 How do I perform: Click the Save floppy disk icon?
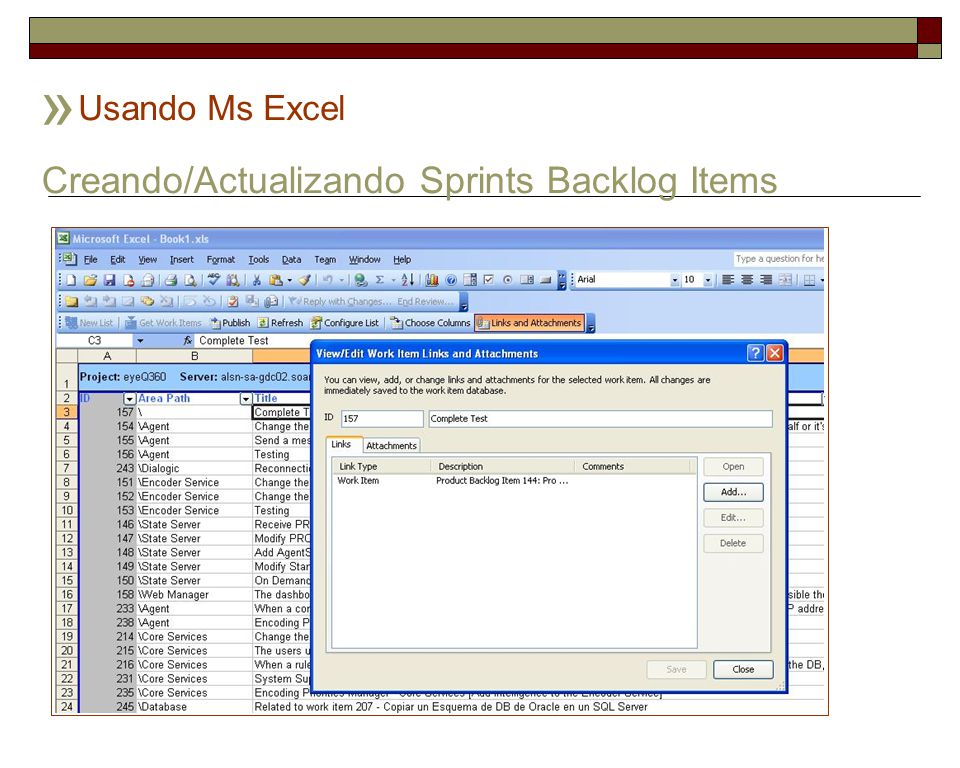(110, 280)
